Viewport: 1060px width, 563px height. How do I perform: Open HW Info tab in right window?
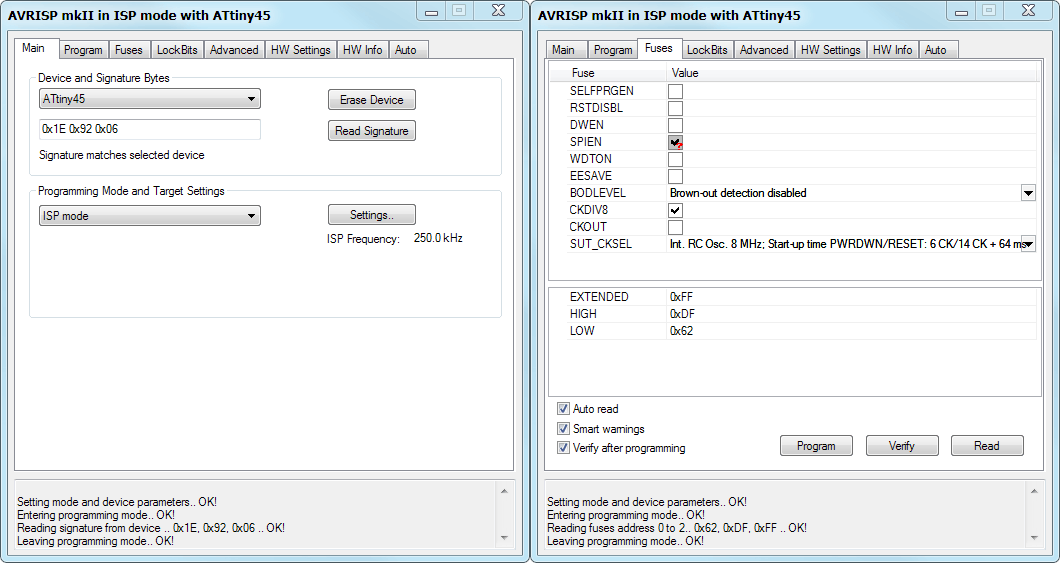(892, 50)
